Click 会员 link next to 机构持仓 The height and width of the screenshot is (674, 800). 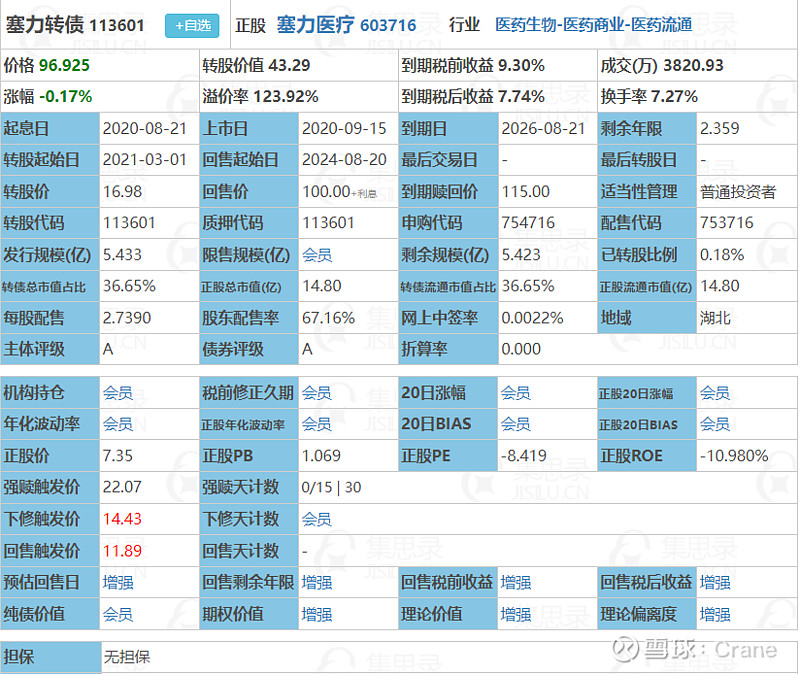point(118,393)
